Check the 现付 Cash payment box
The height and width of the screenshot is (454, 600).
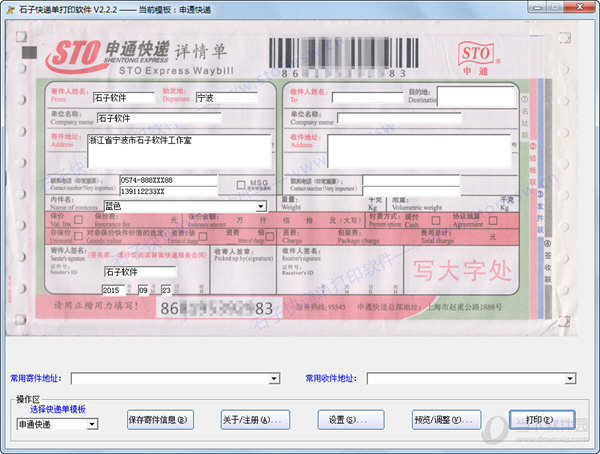(x=435, y=220)
